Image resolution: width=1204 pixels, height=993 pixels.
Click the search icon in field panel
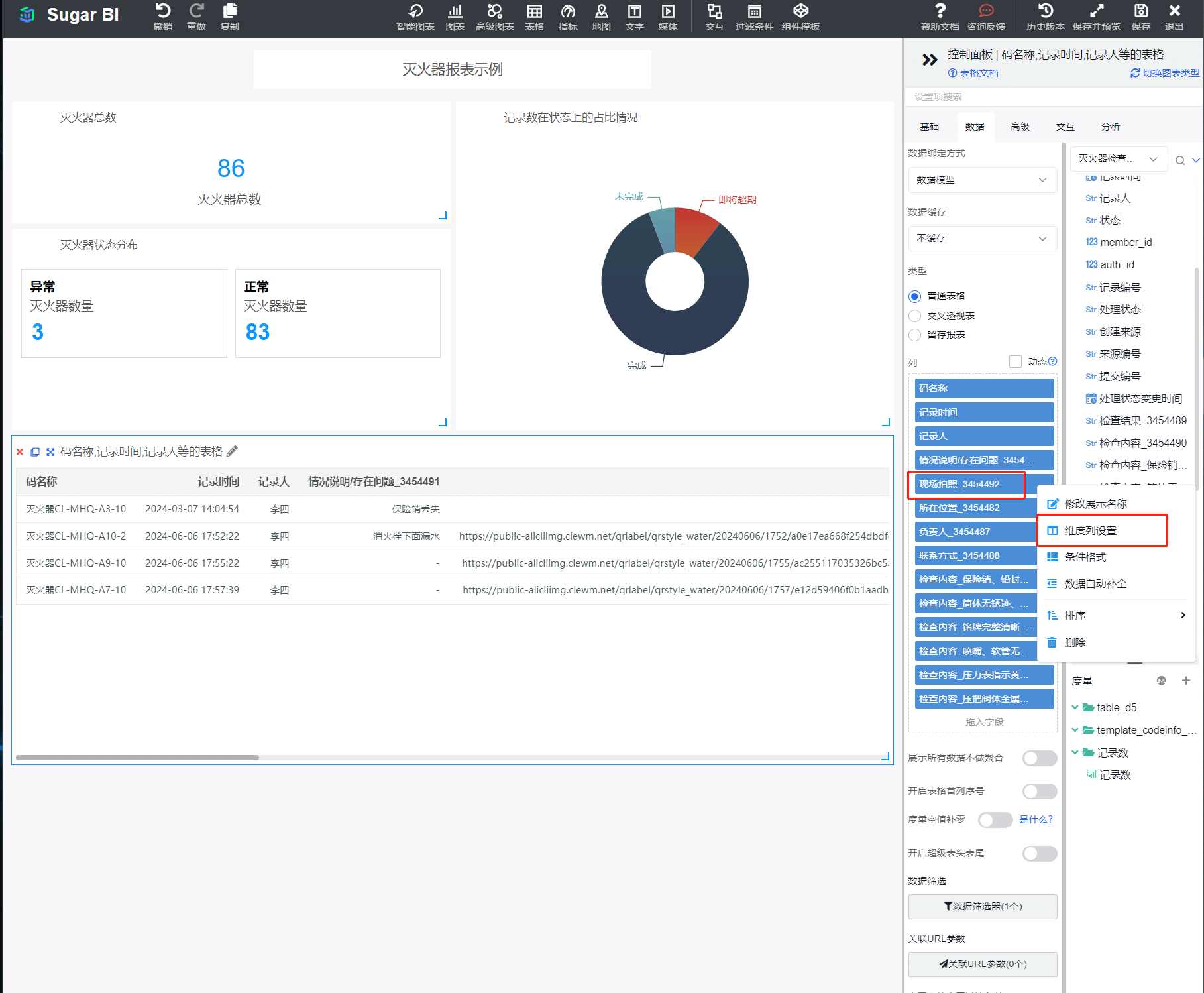point(1180,160)
